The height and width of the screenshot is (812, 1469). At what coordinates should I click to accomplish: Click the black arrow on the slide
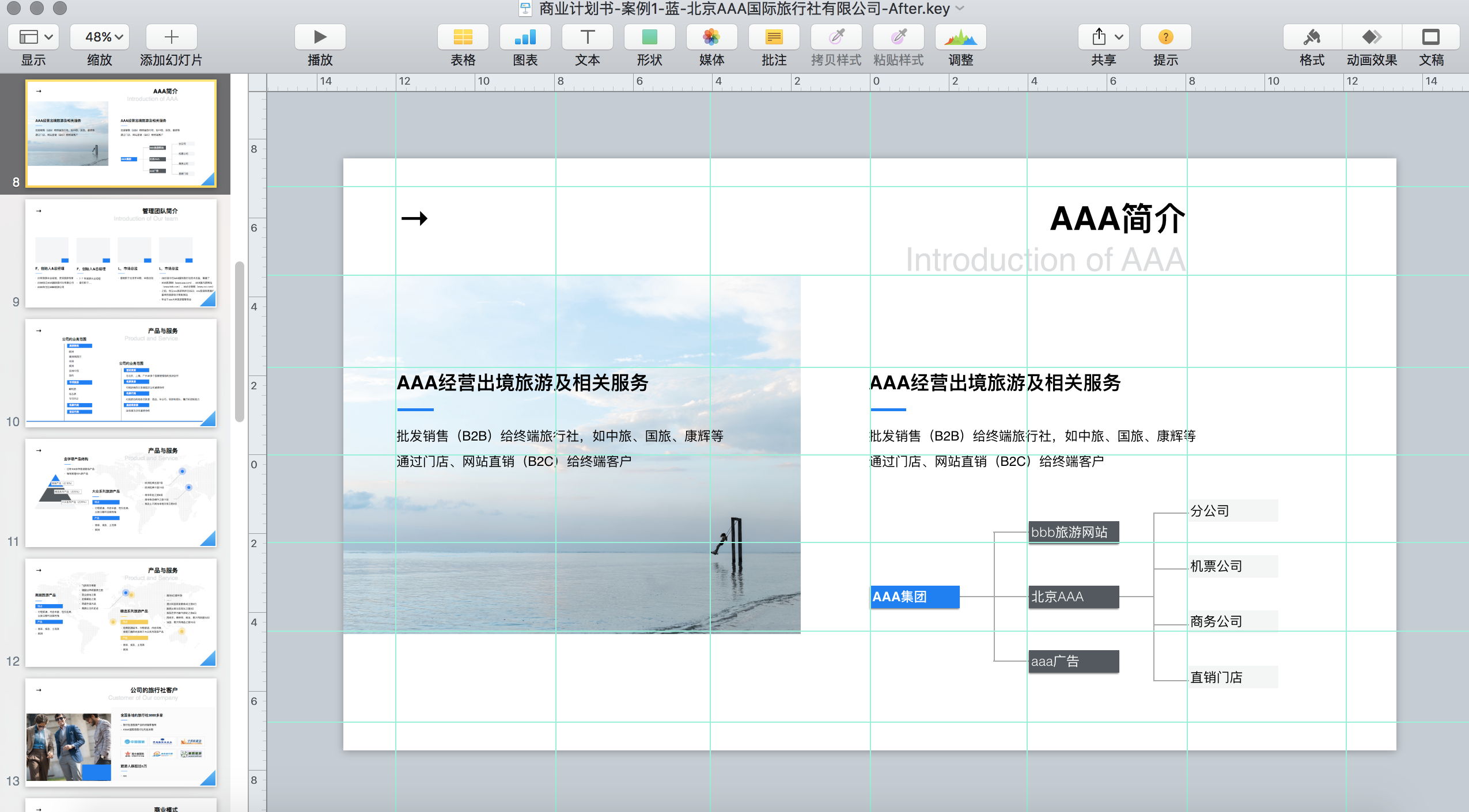click(x=415, y=218)
